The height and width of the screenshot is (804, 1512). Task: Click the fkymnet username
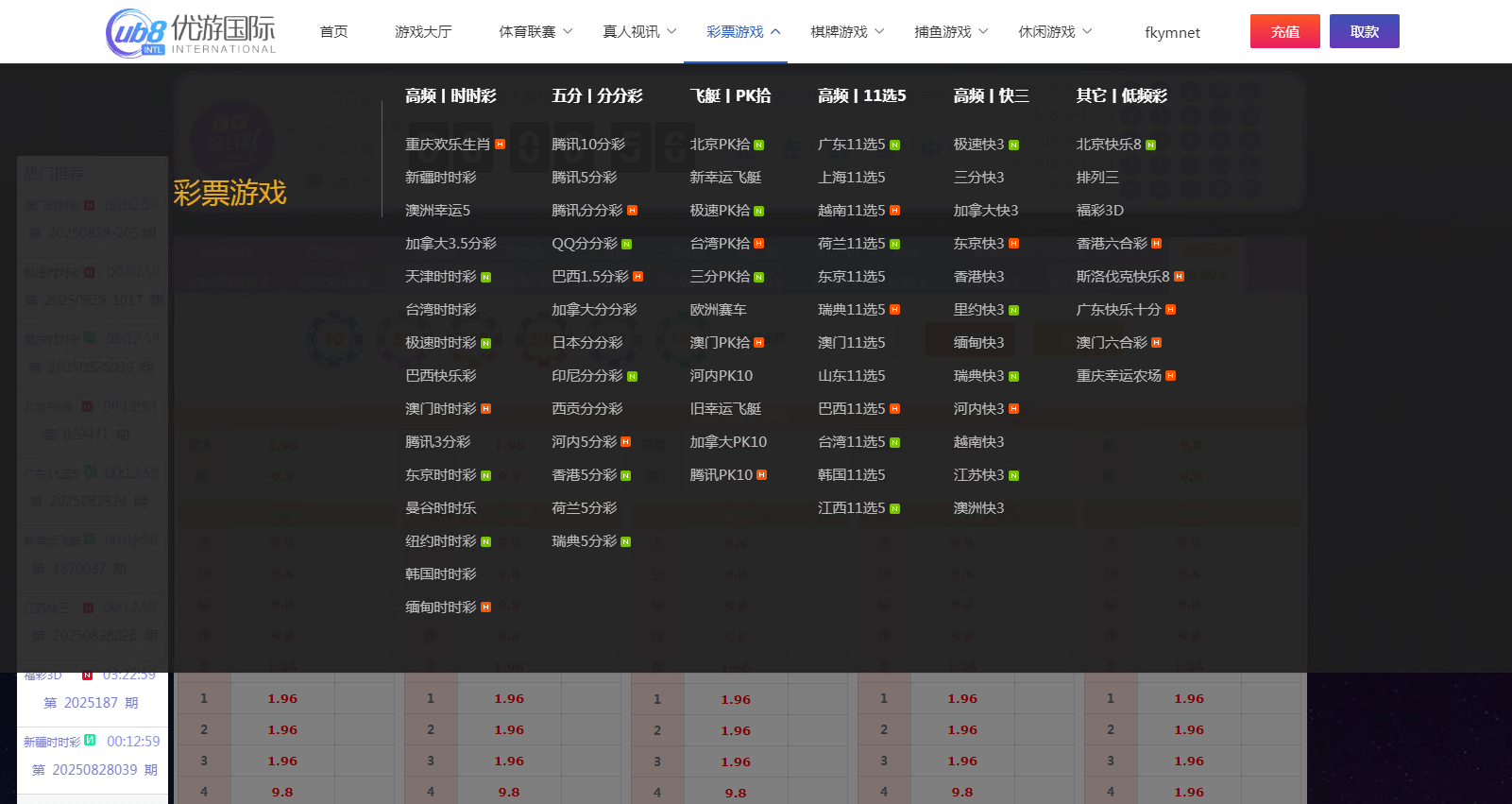1172,33
